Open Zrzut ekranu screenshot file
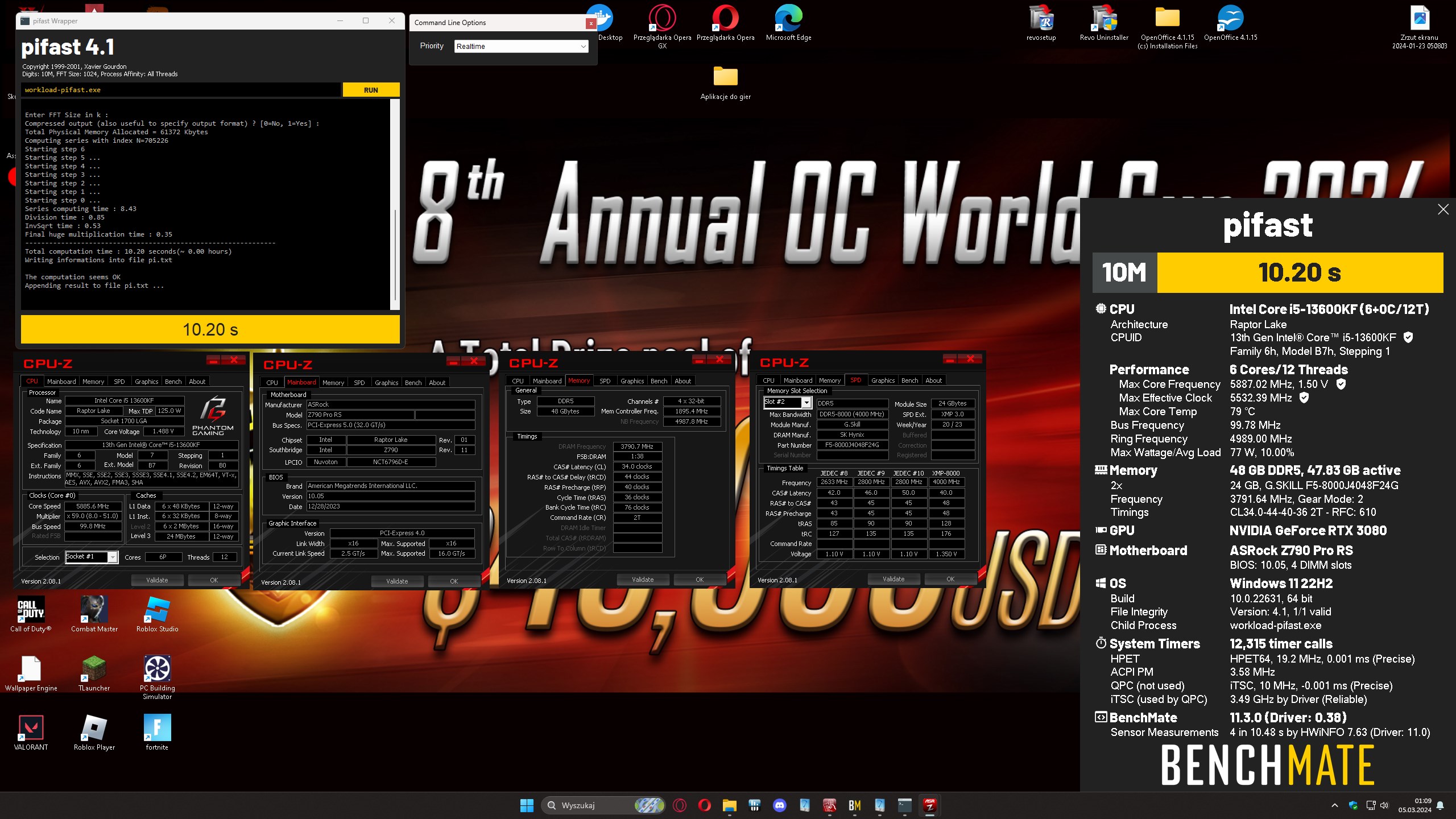 tap(1420, 26)
